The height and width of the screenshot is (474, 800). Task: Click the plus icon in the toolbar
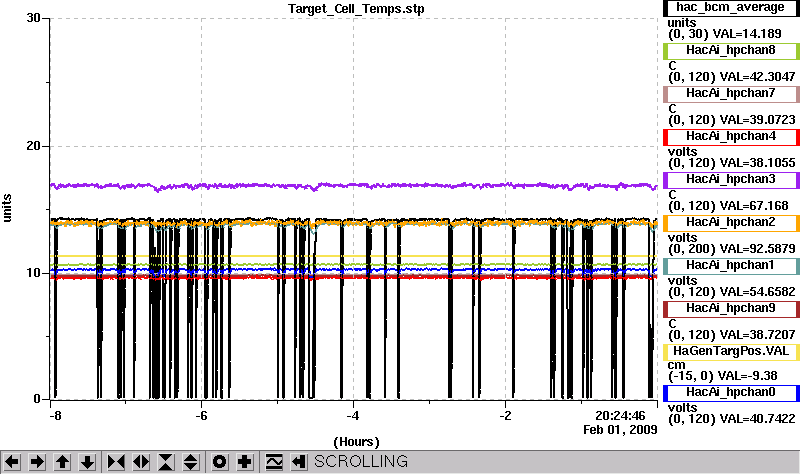coord(245,462)
